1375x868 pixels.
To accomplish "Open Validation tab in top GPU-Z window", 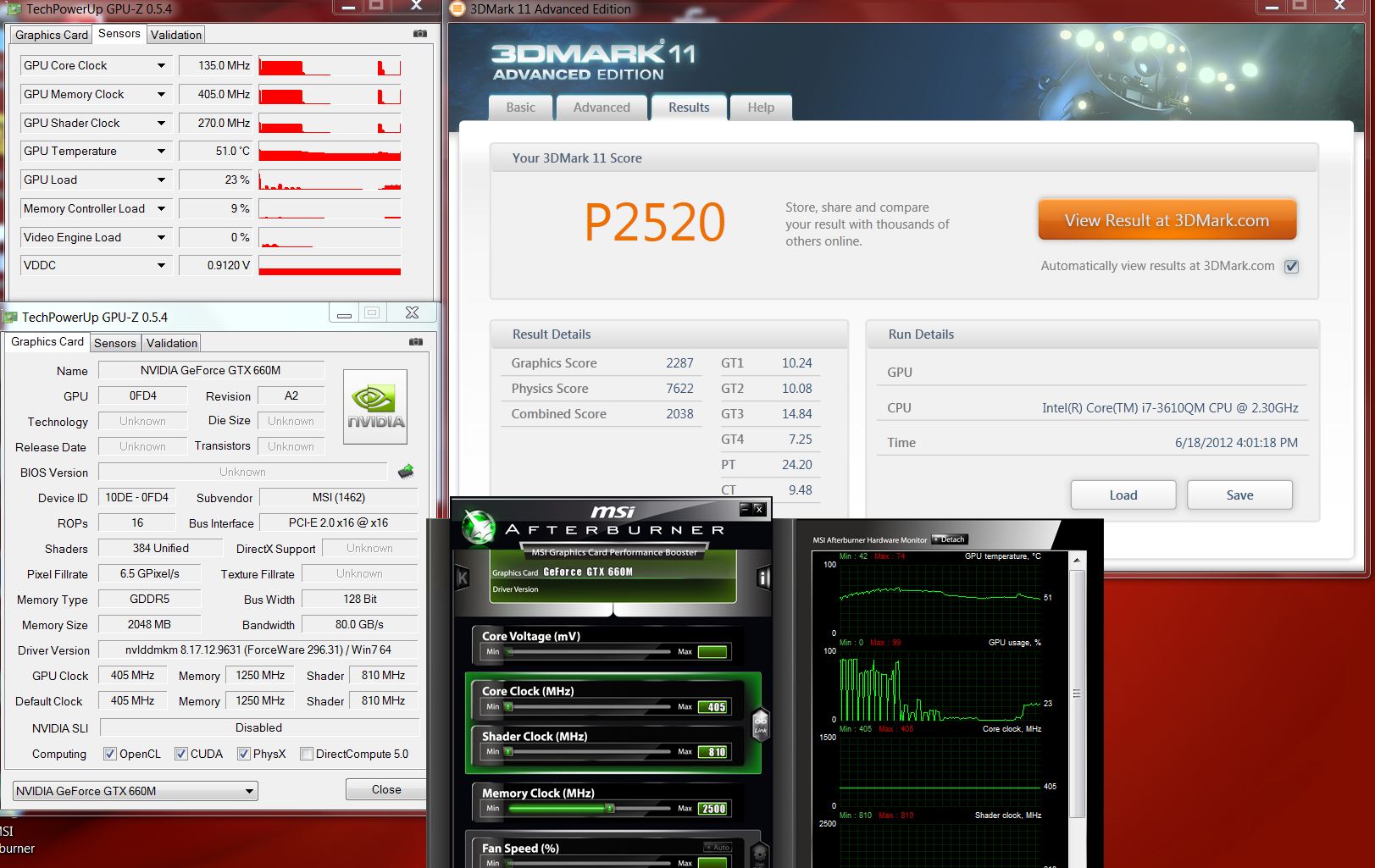I will (x=176, y=35).
